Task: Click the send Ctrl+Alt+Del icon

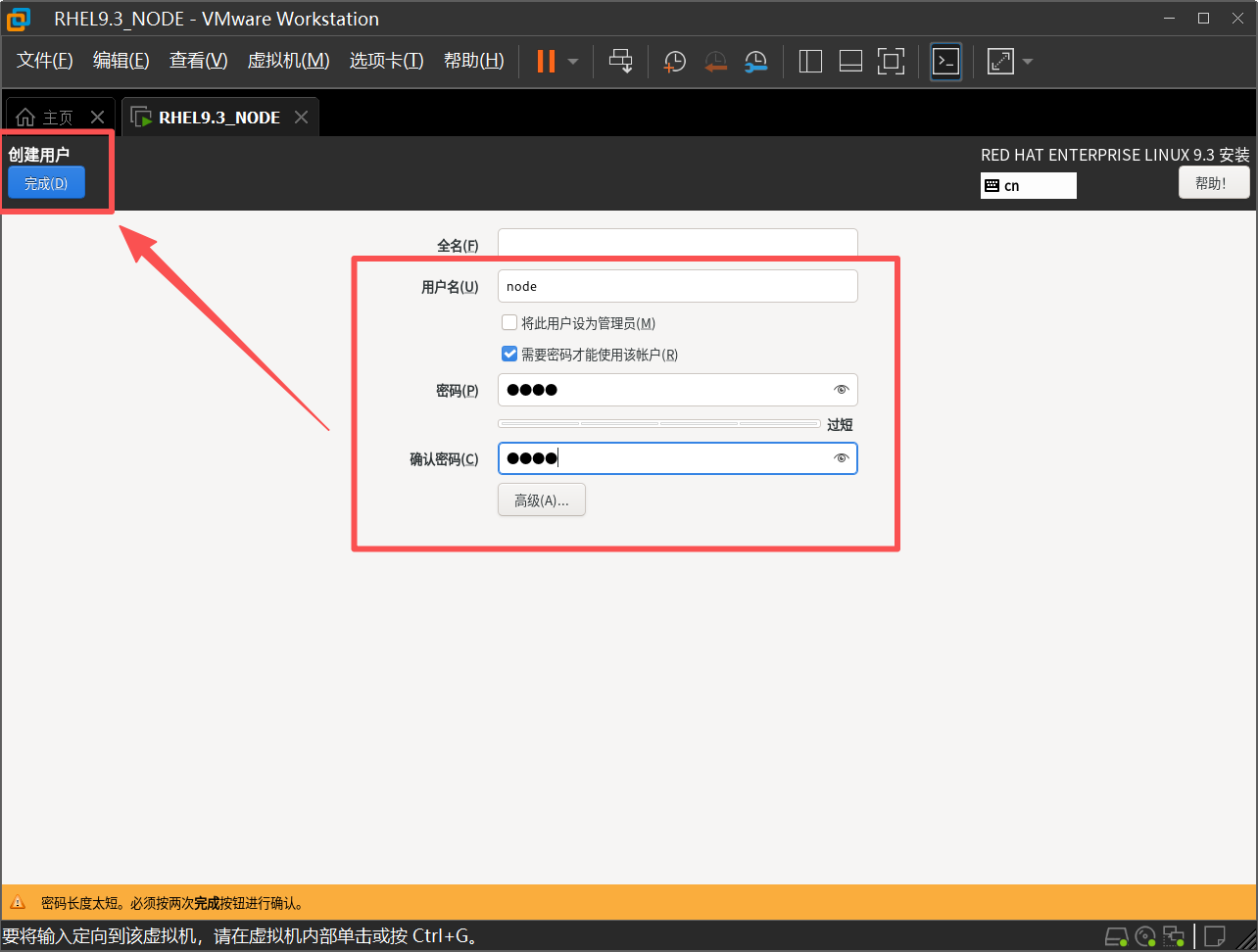Action: [621, 61]
